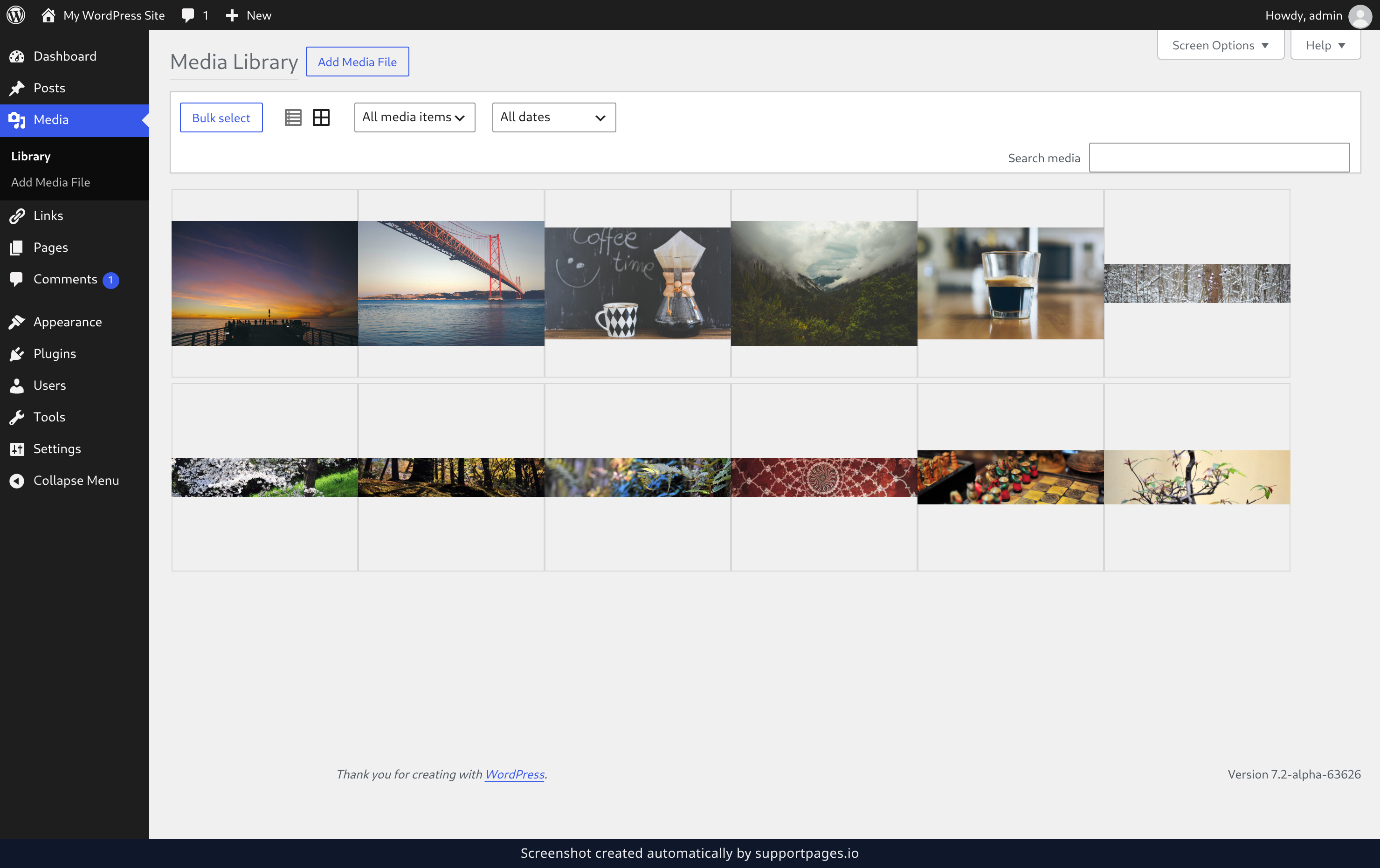
Task: Open the sunset pier thumbnail
Action: (264, 283)
